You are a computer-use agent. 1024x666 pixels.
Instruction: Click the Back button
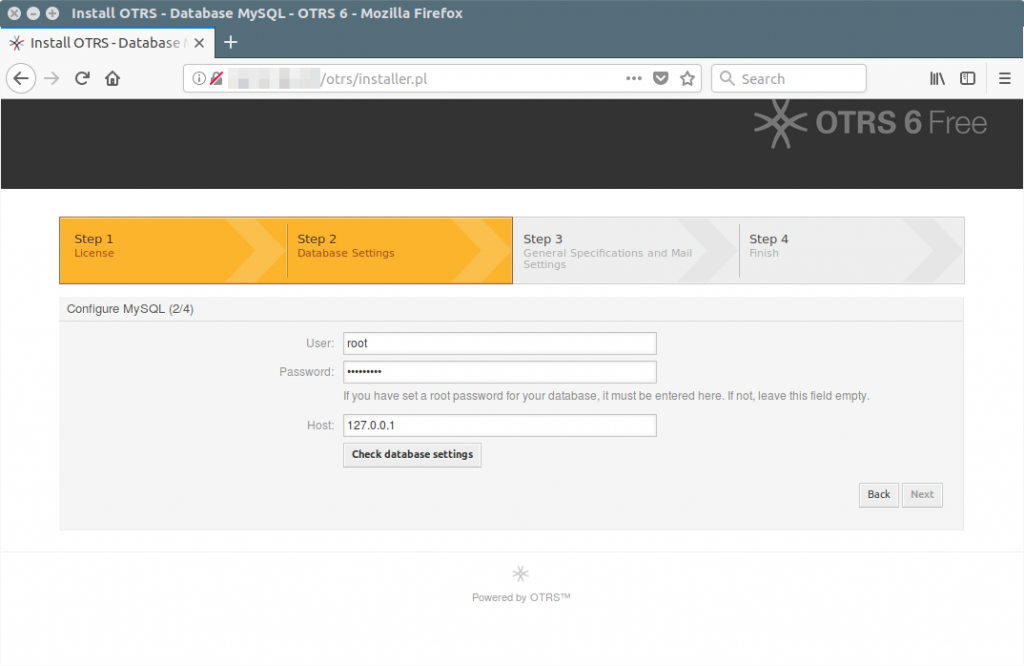[878, 494]
